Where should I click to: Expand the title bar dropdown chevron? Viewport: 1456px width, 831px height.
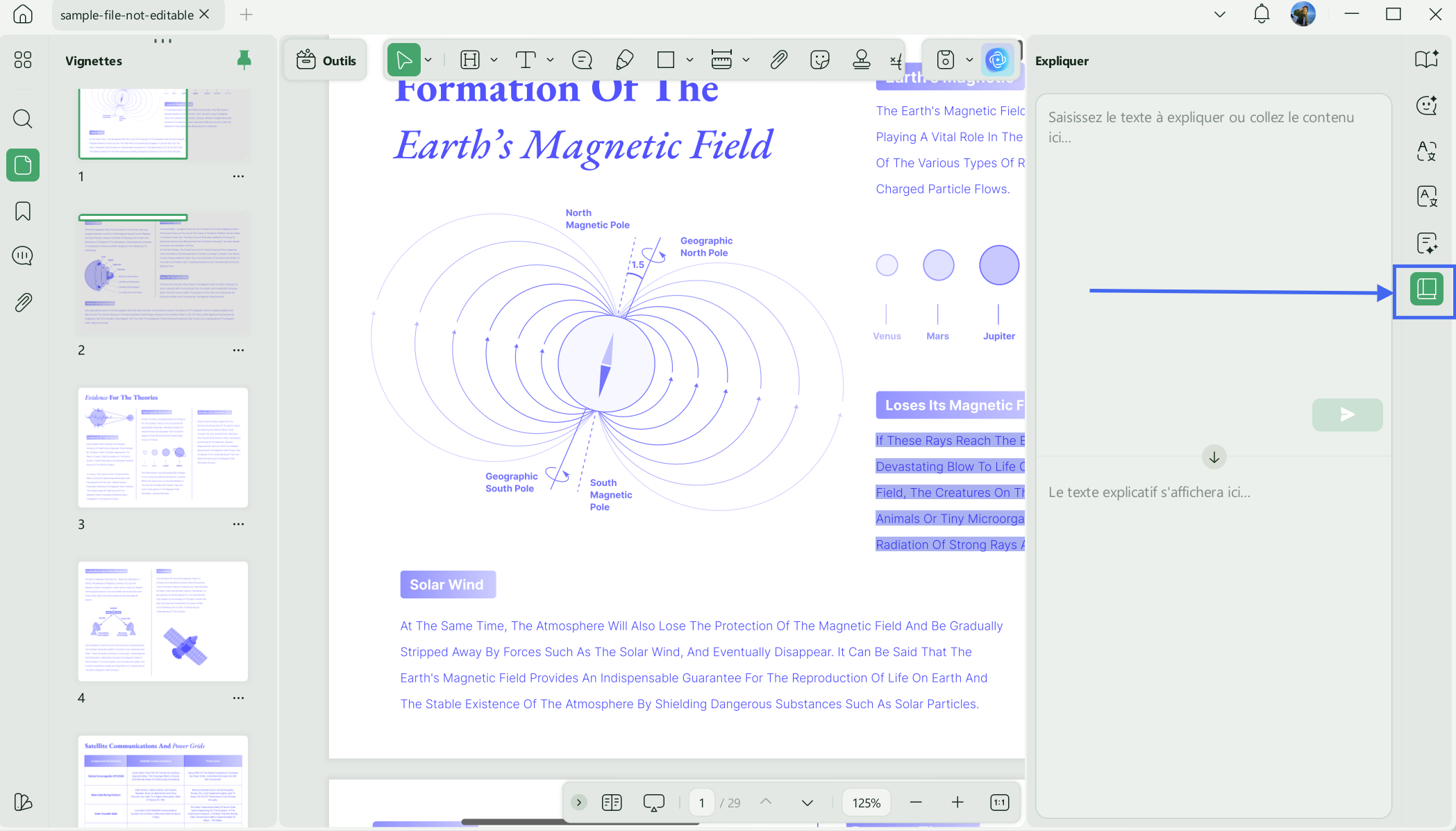click(1220, 15)
